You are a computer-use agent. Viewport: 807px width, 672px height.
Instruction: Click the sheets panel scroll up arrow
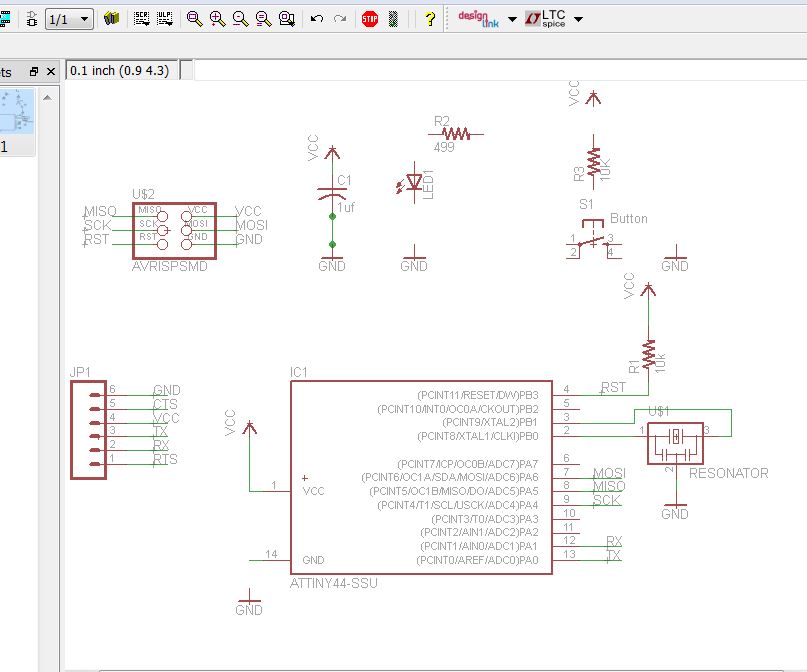point(47,98)
